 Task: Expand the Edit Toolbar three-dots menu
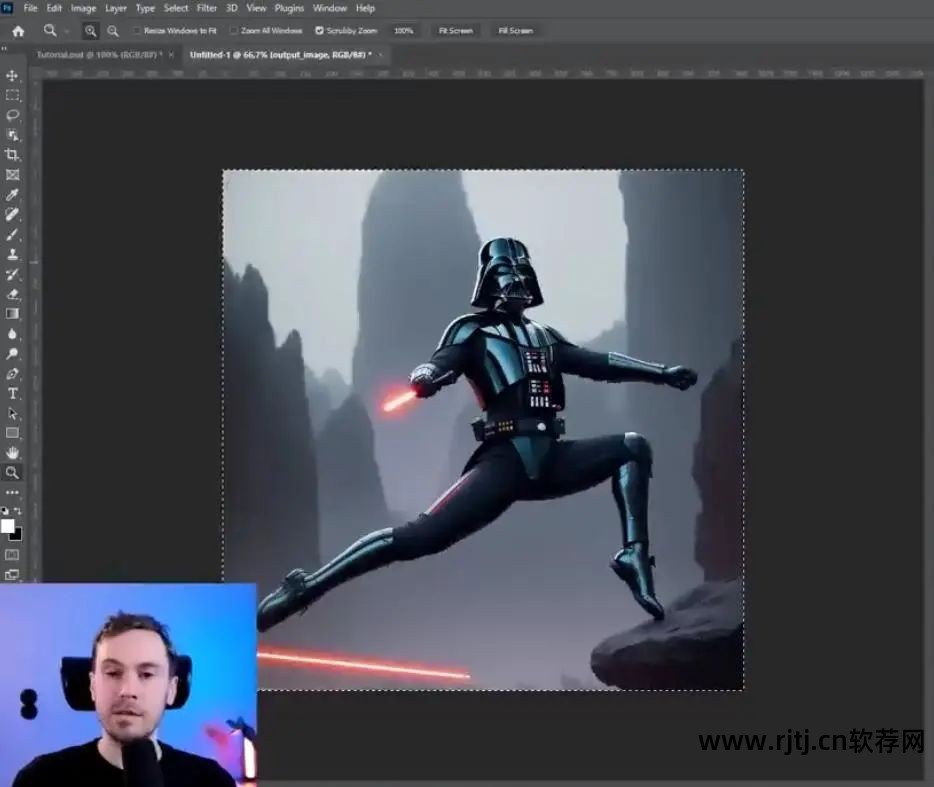click(13, 493)
